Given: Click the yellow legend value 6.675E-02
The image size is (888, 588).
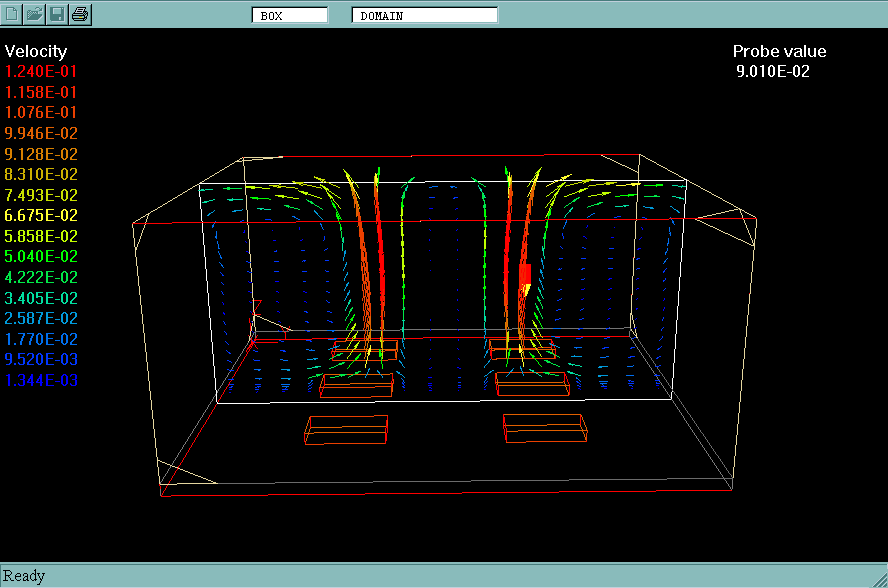Looking at the screenshot, I should click(x=41, y=216).
